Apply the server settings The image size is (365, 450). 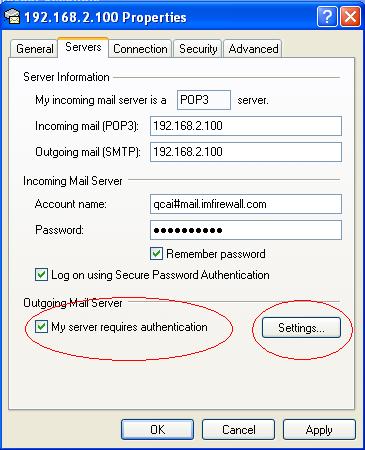click(319, 429)
